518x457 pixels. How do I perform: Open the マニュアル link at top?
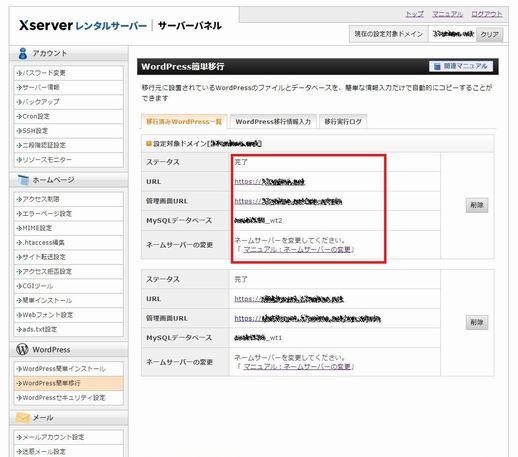[x=447, y=14]
